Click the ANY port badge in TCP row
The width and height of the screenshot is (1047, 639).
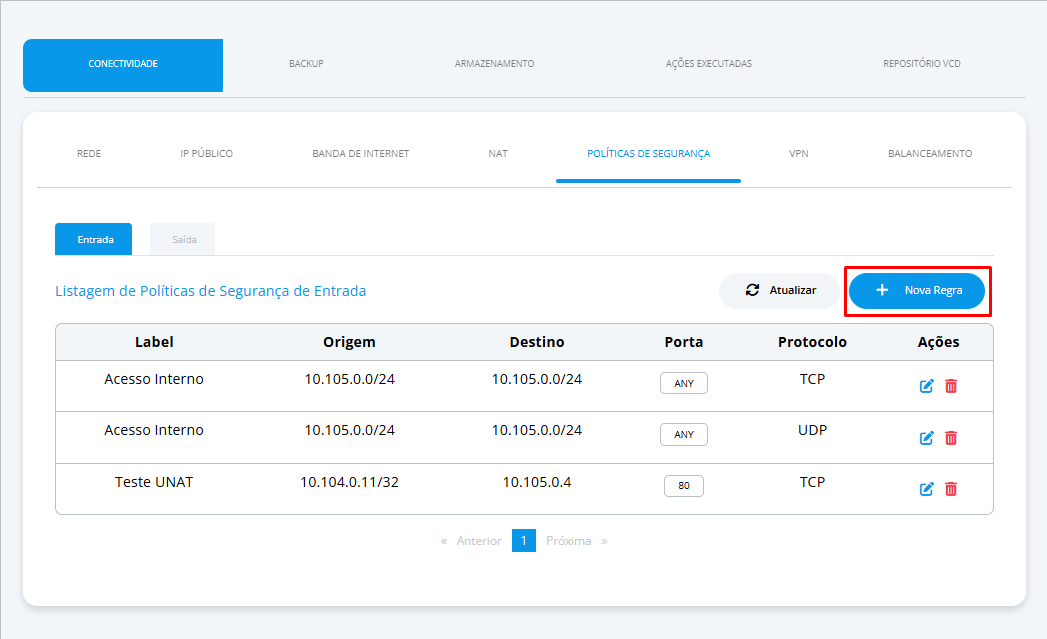(x=684, y=383)
